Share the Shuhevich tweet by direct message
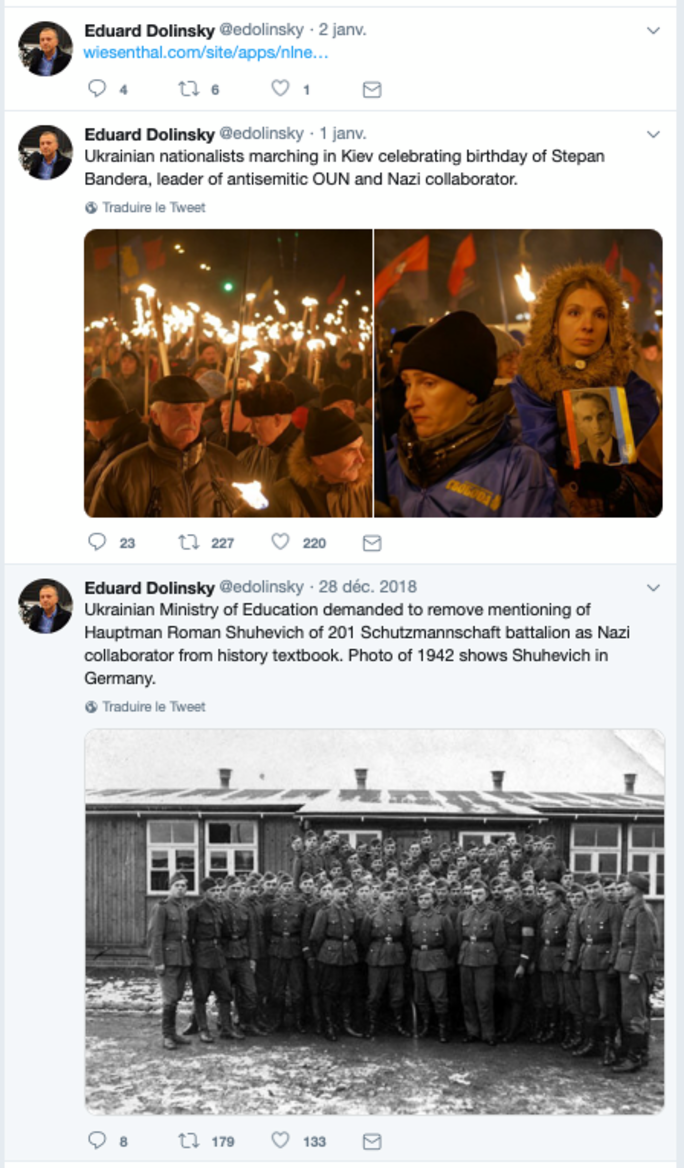684x1168 pixels. [x=371, y=1141]
